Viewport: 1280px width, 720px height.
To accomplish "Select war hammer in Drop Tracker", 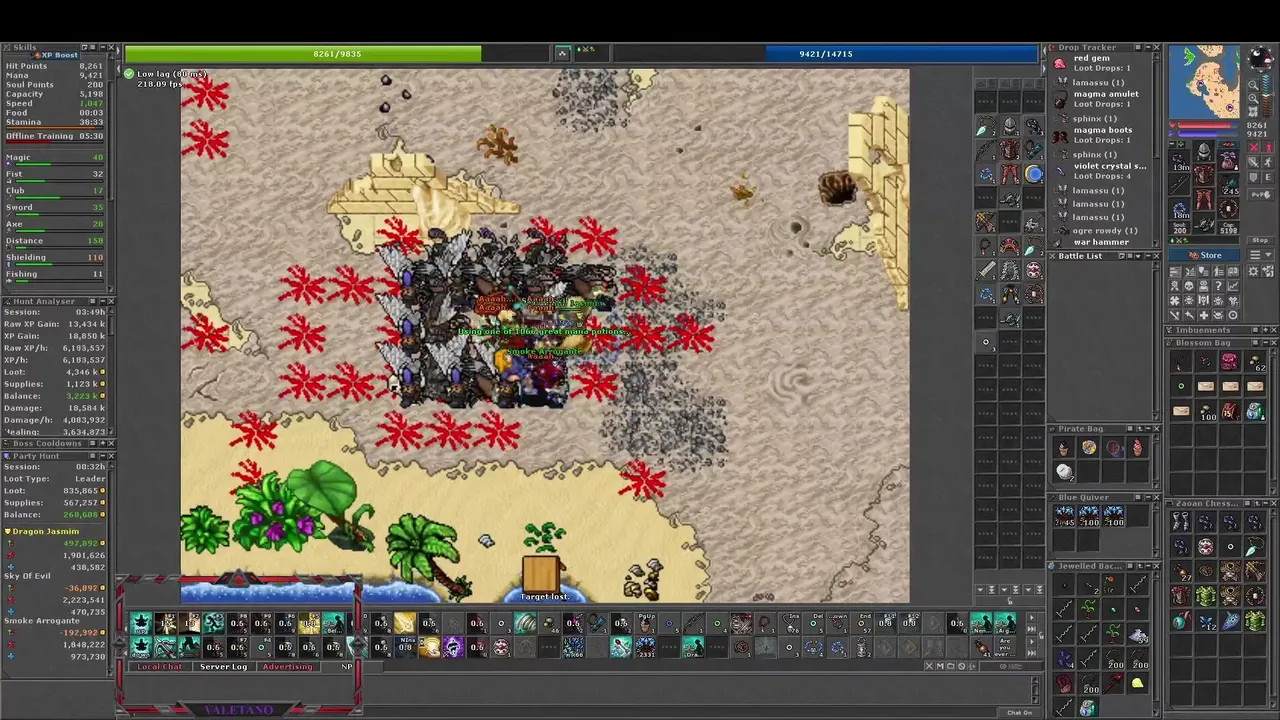I will (1101, 242).
